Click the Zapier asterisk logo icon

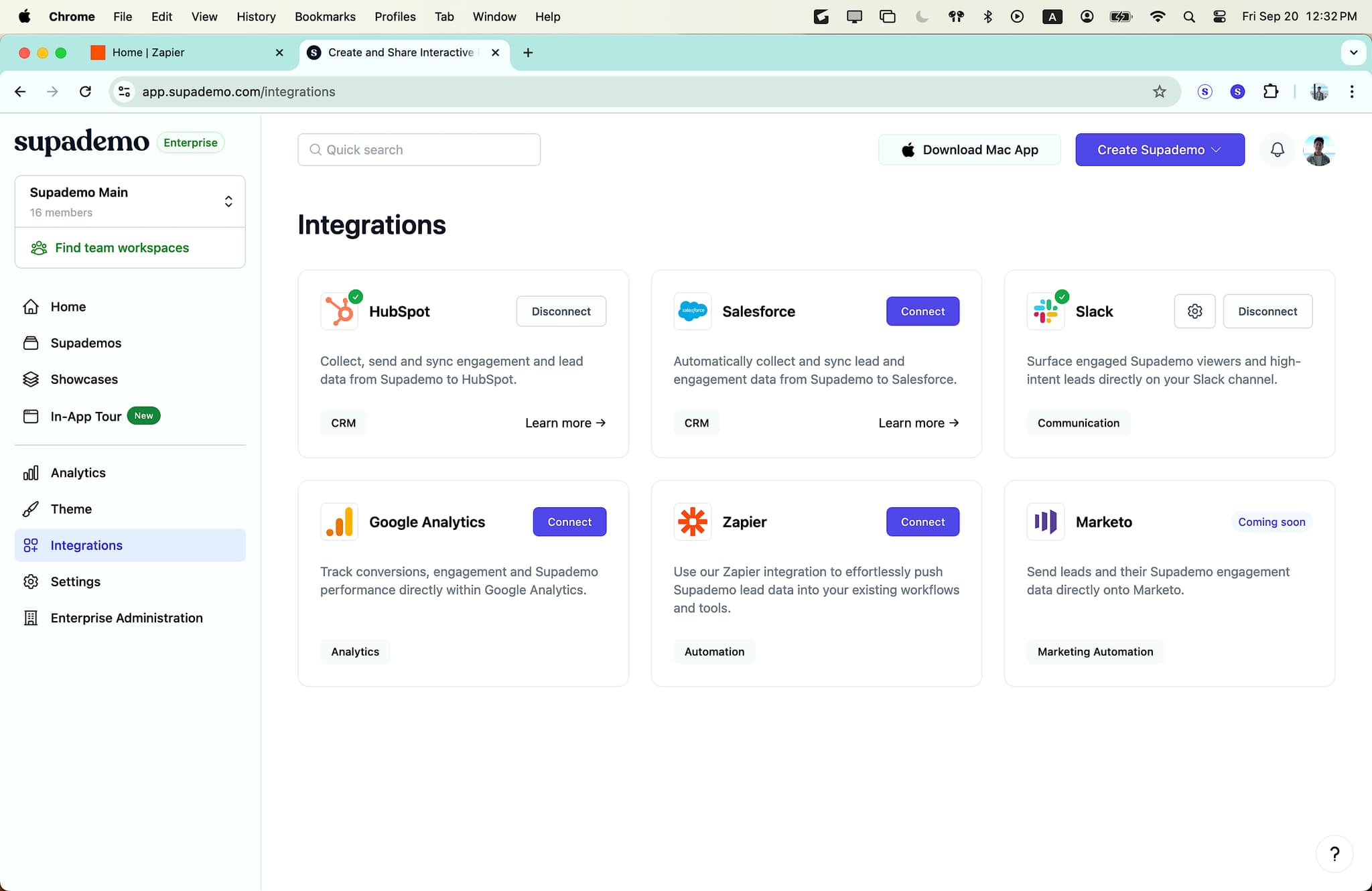click(x=693, y=522)
